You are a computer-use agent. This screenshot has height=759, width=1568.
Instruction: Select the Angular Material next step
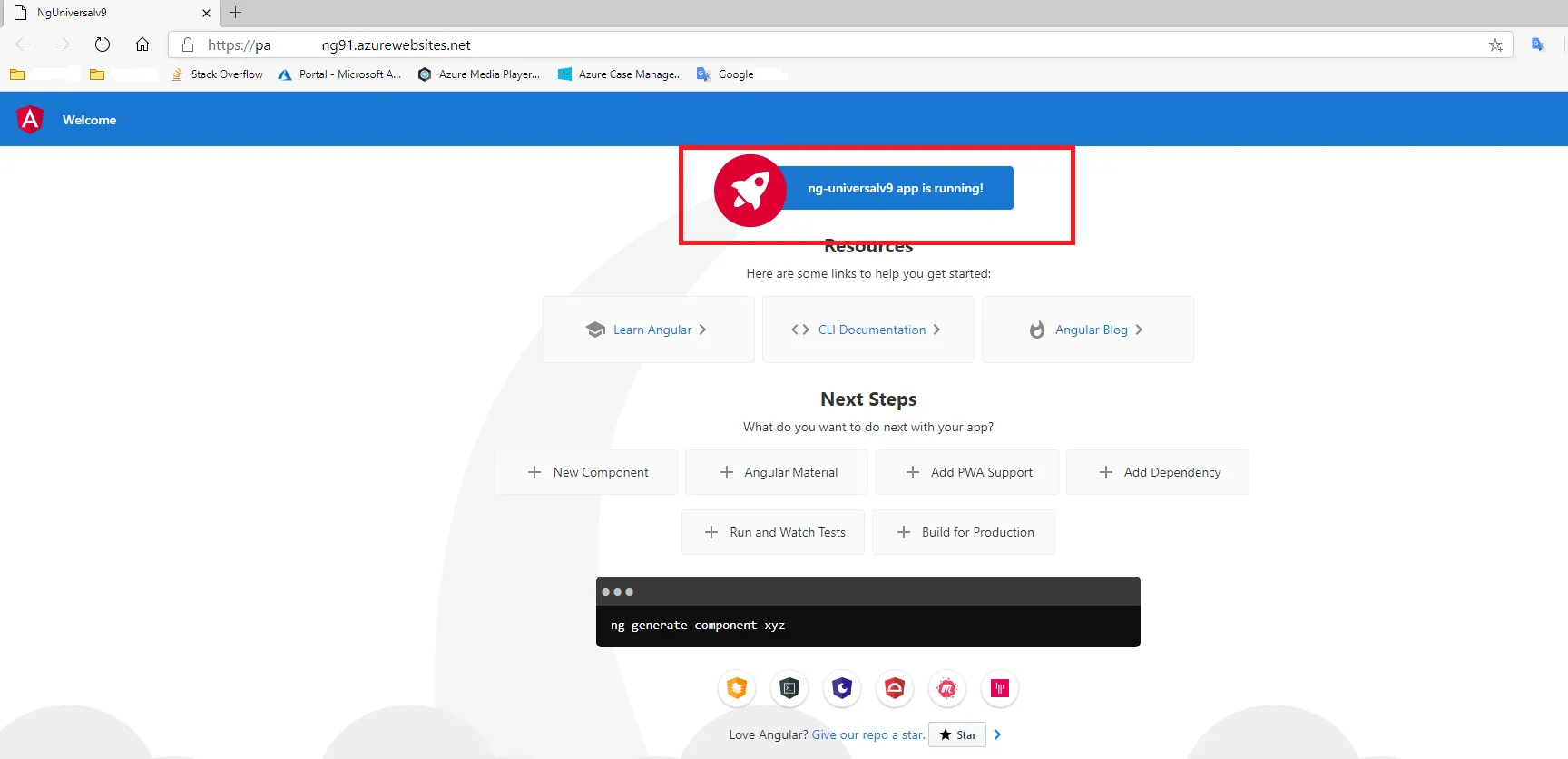777,472
